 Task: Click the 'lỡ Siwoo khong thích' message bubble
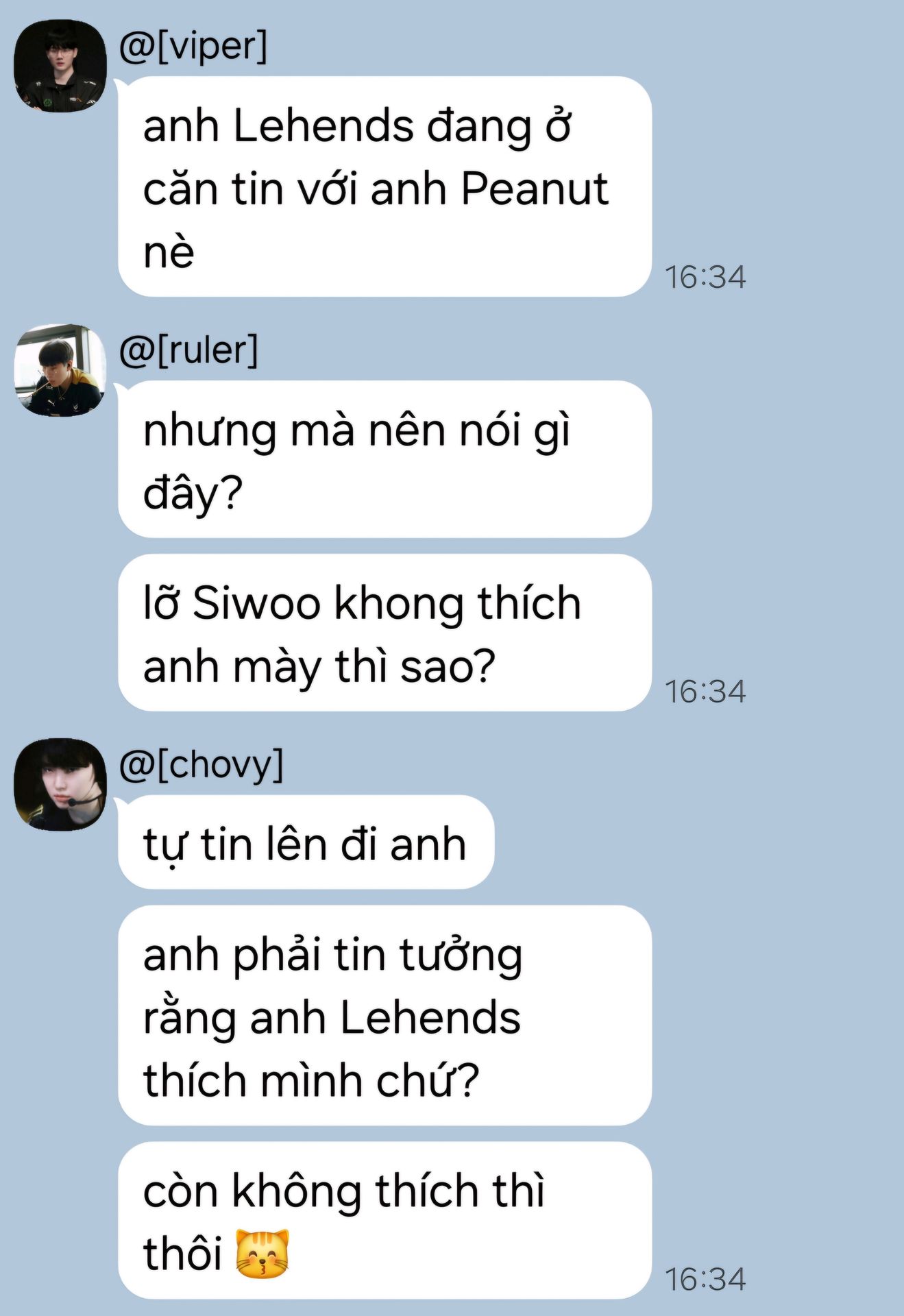pyautogui.click(x=384, y=633)
